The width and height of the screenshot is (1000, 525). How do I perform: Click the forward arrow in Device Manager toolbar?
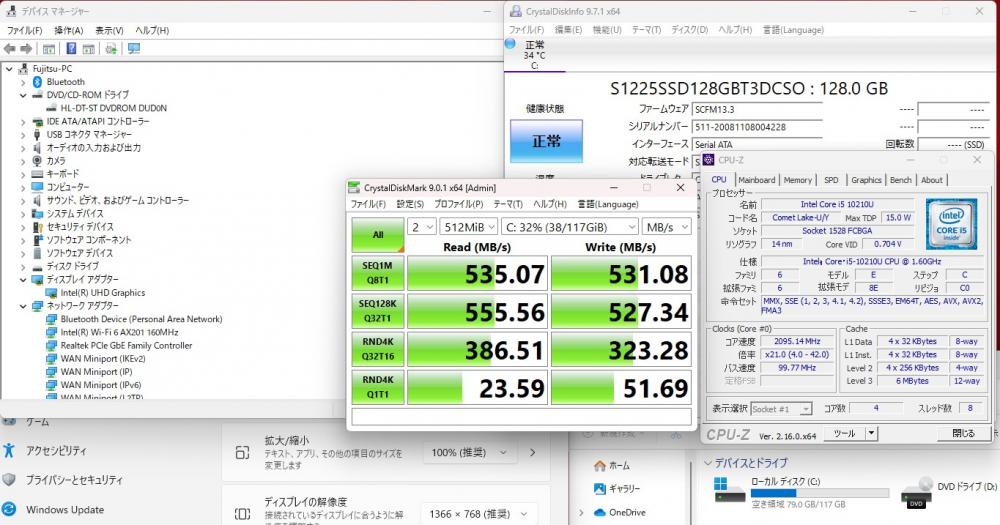26,48
